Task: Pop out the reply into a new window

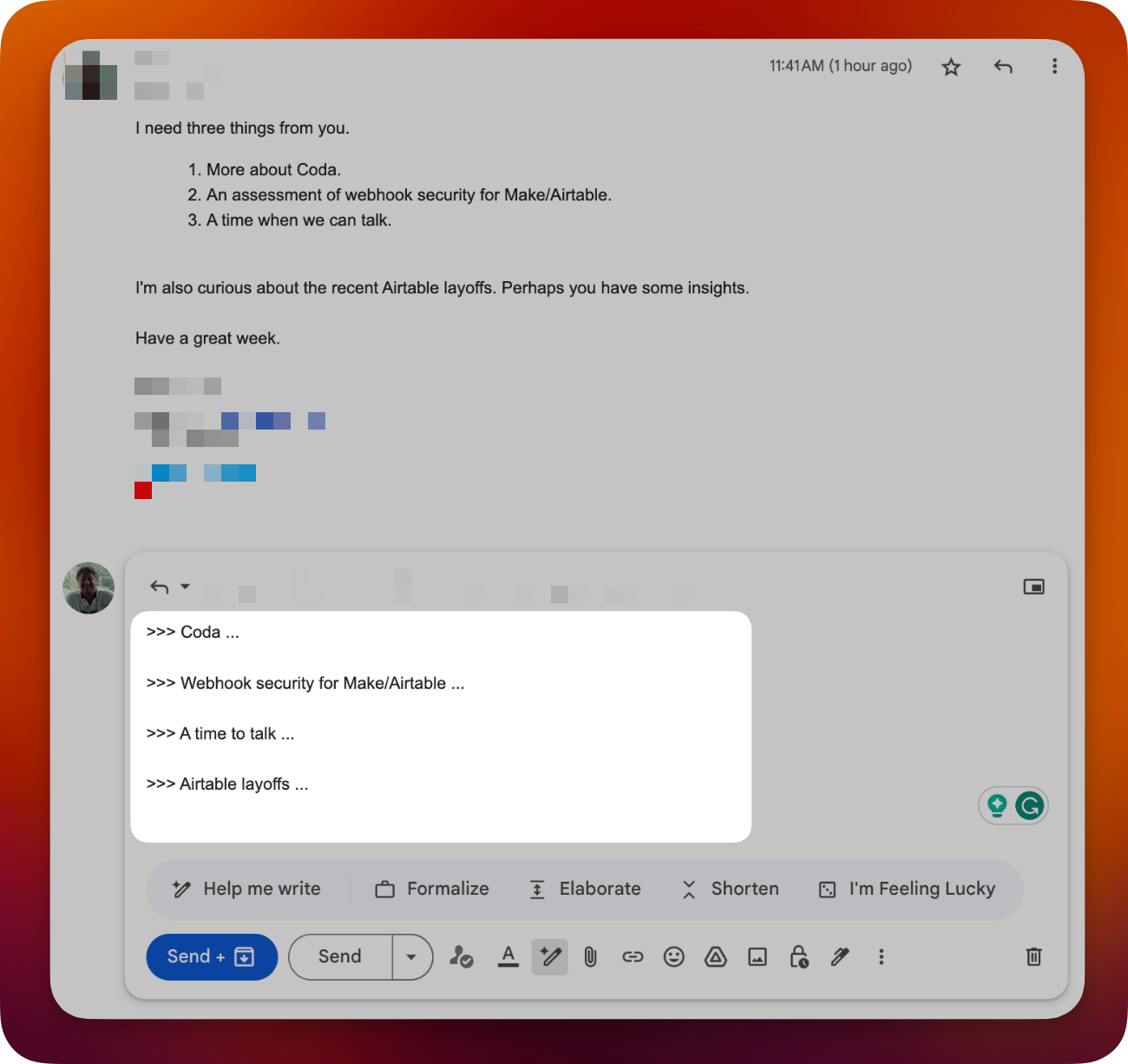Action: (1033, 587)
